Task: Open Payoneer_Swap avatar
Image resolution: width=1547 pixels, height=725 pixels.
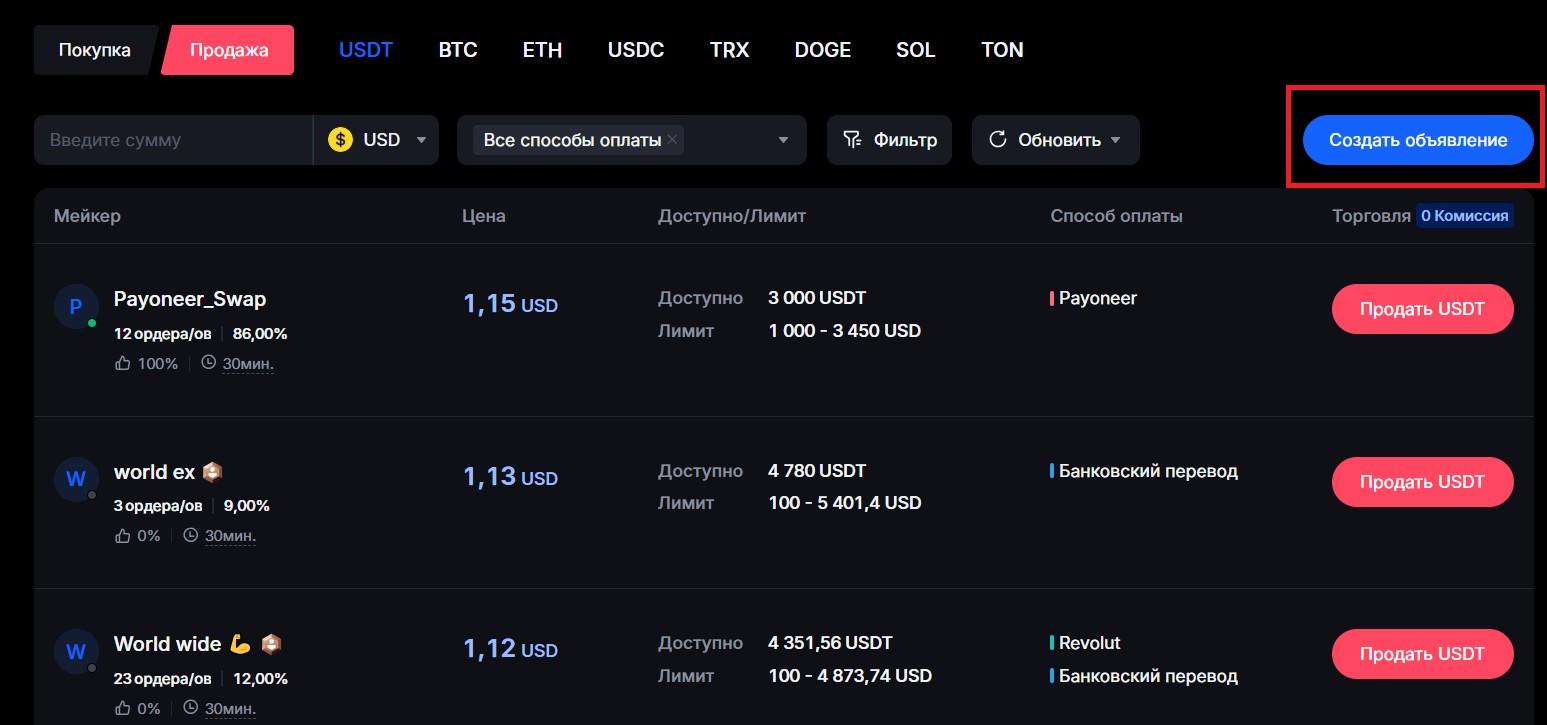Action: [75, 307]
